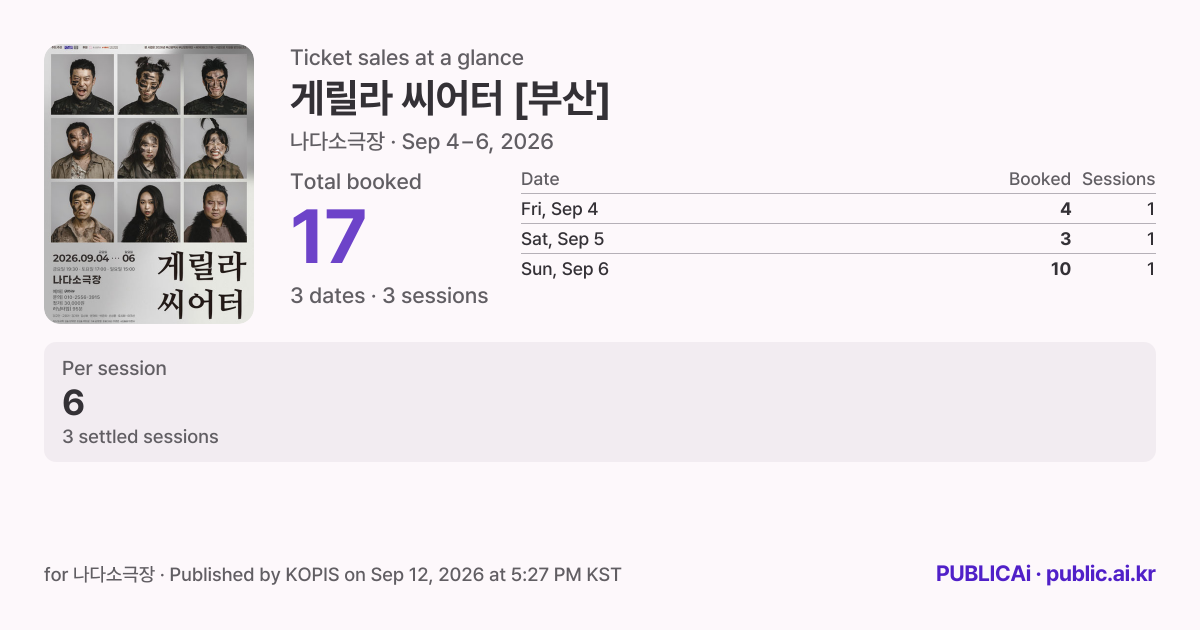1200x630 pixels.
Task: Select booked count 10 for Sunday
Action: (x=1060, y=269)
